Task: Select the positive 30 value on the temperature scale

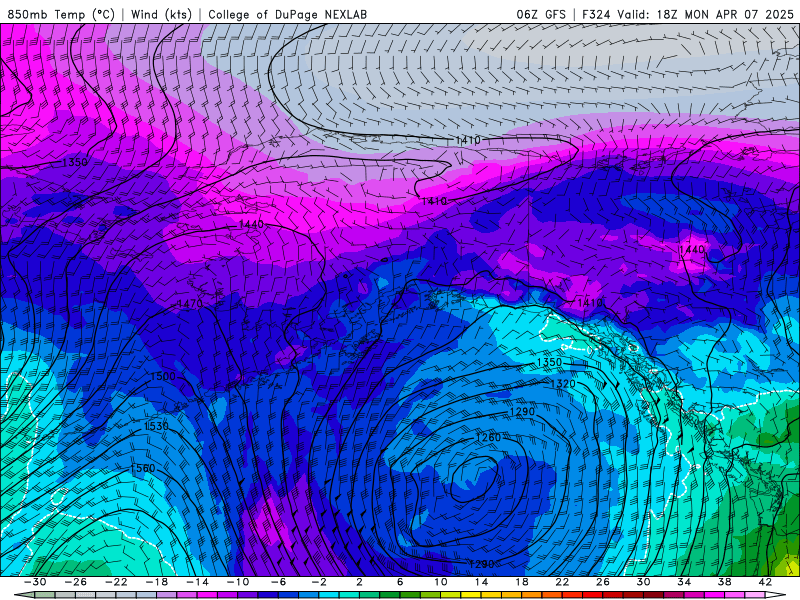Action: pos(643,582)
